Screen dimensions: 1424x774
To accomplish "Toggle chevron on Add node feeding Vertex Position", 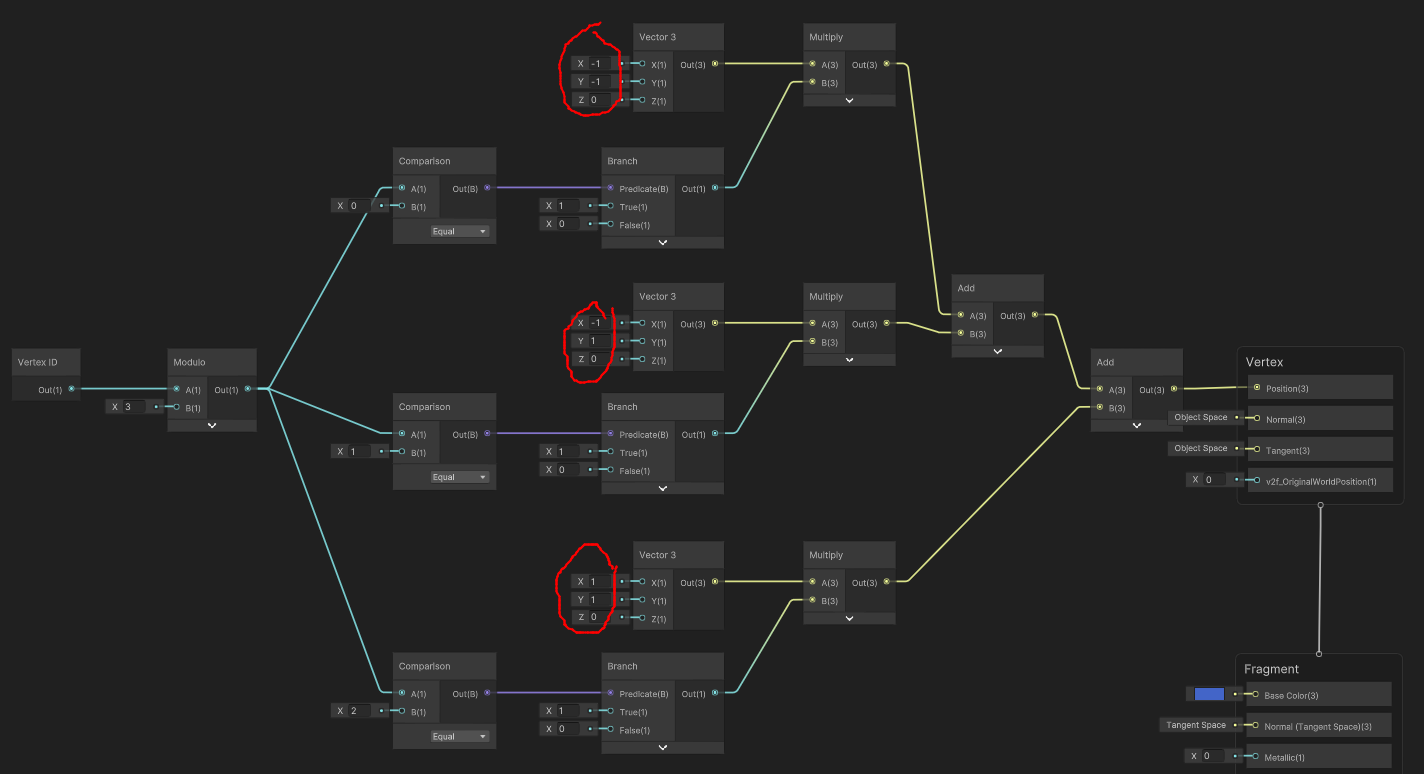I will 1136,425.
